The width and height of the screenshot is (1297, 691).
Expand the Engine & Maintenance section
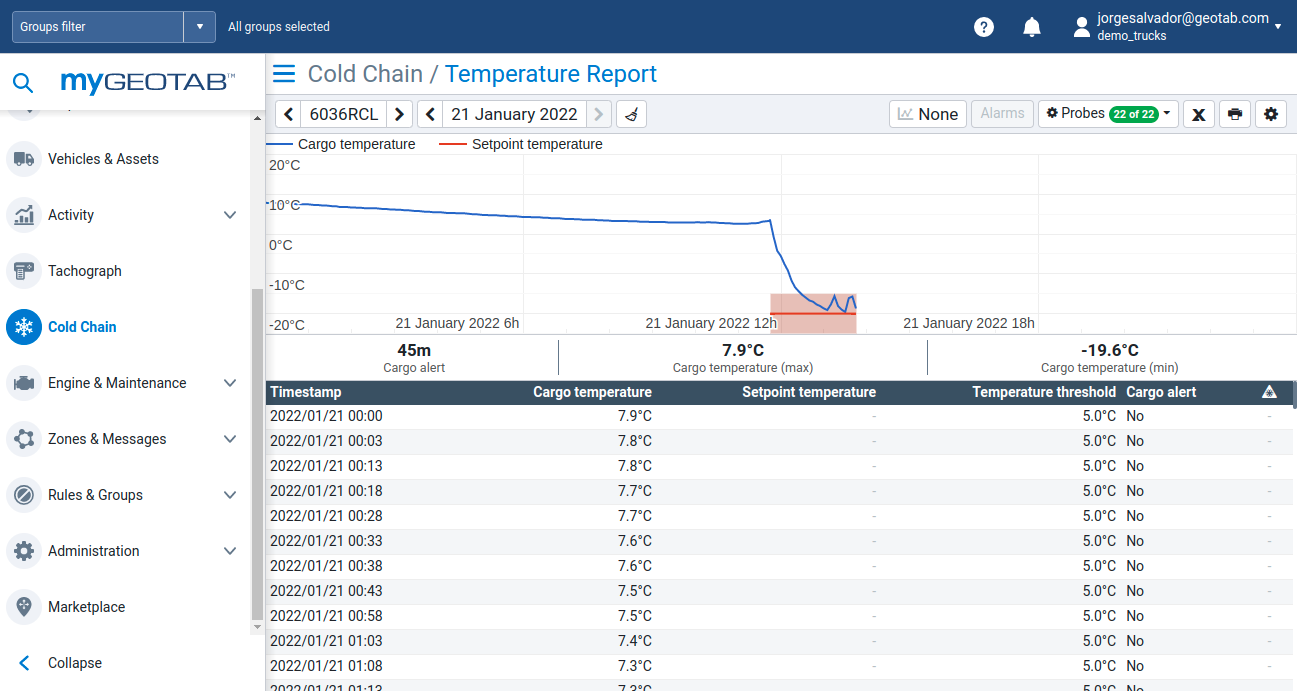(x=230, y=383)
